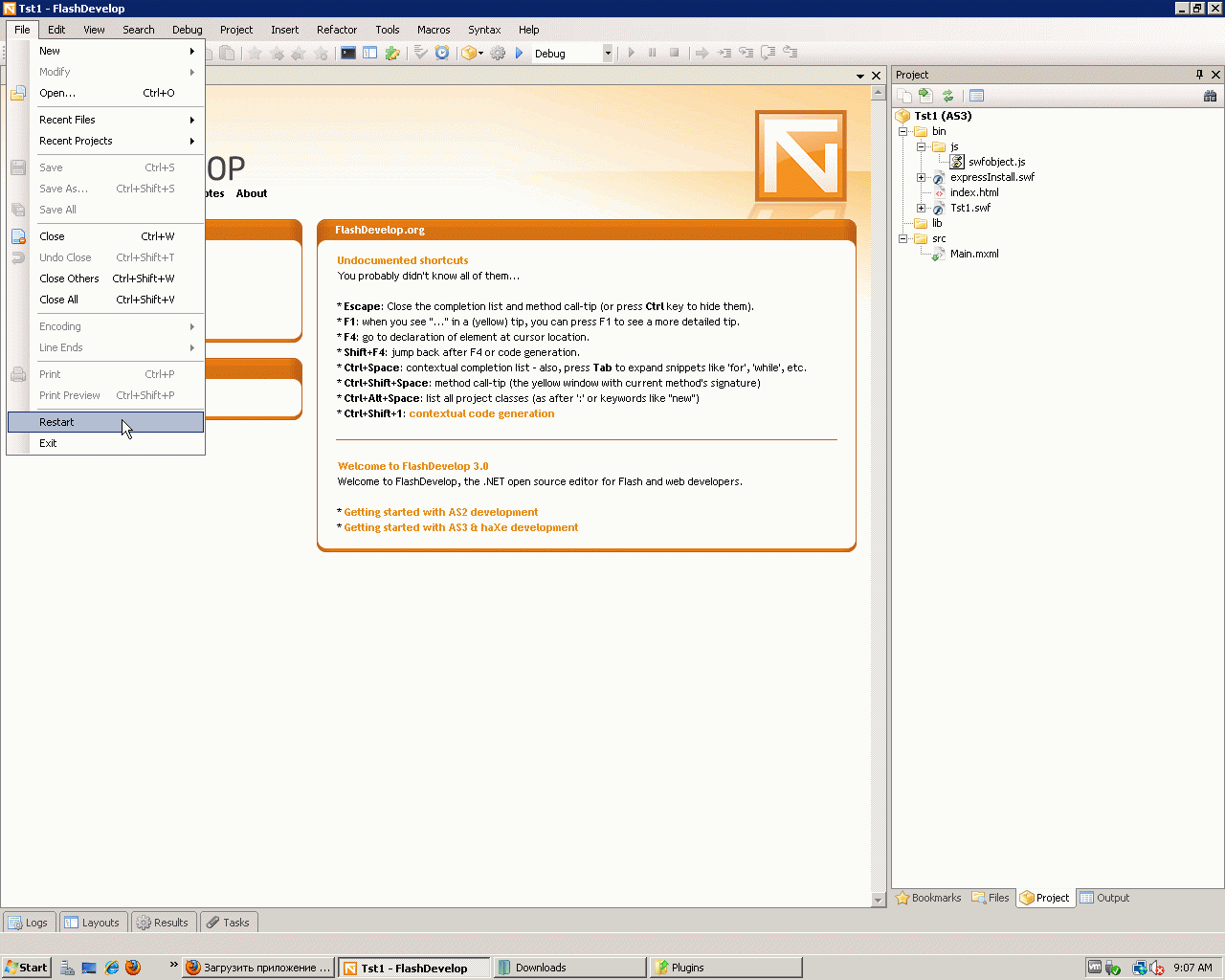Choose Close All from File menu
1225x980 pixels.
(x=105, y=300)
